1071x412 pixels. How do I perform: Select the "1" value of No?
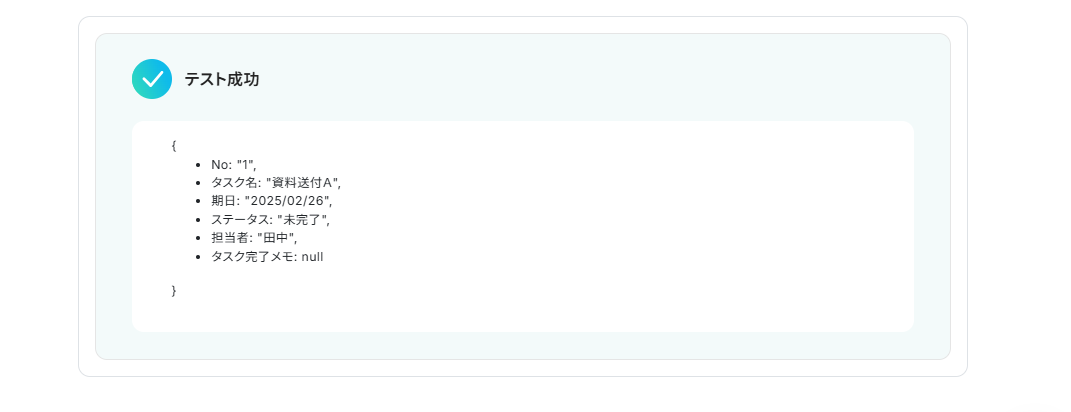click(x=246, y=164)
